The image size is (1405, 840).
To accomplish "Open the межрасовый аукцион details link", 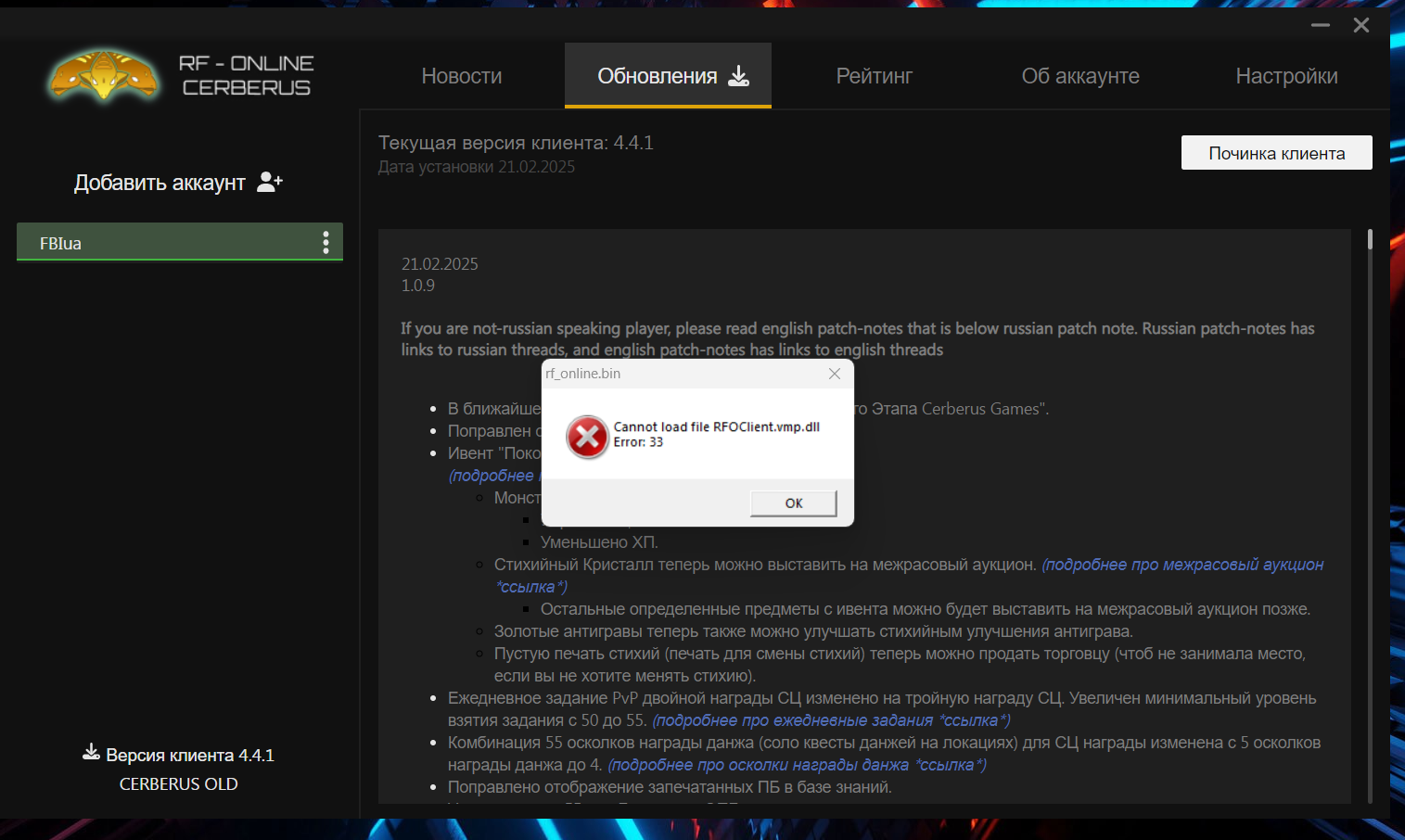I will point(909,576).
